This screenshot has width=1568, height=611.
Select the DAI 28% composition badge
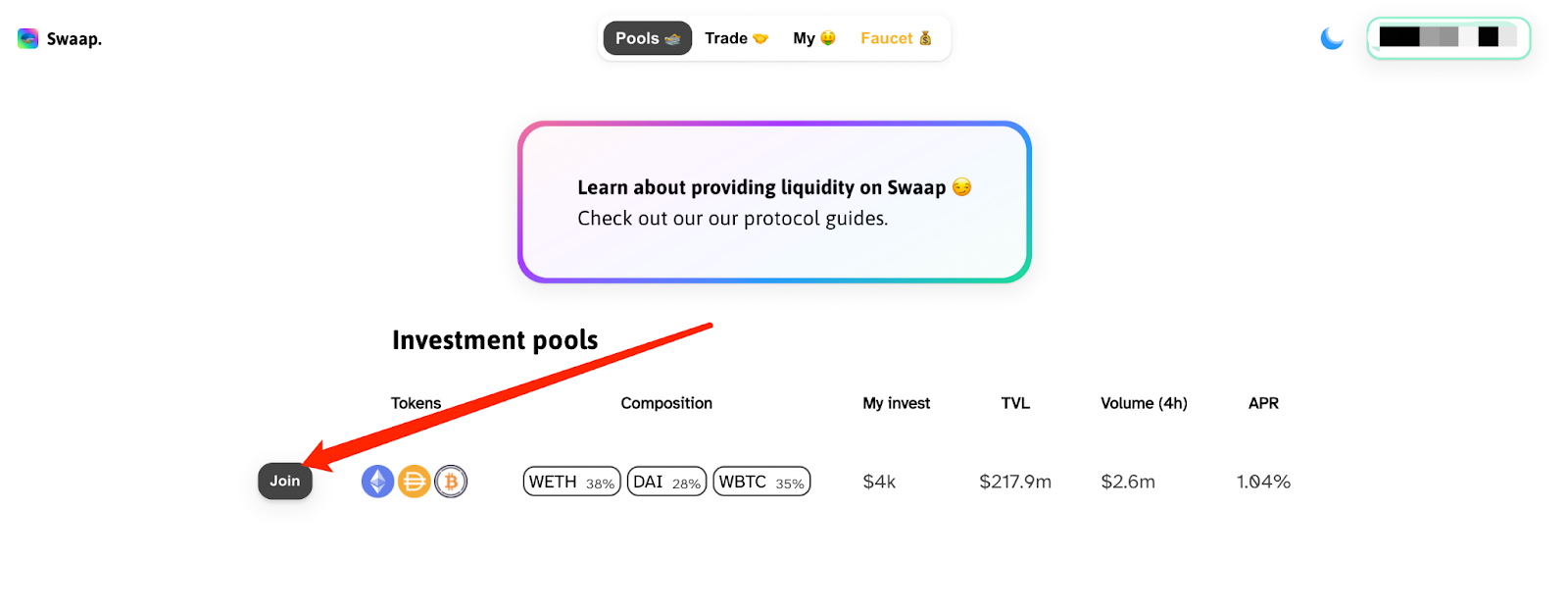[666, 482]
